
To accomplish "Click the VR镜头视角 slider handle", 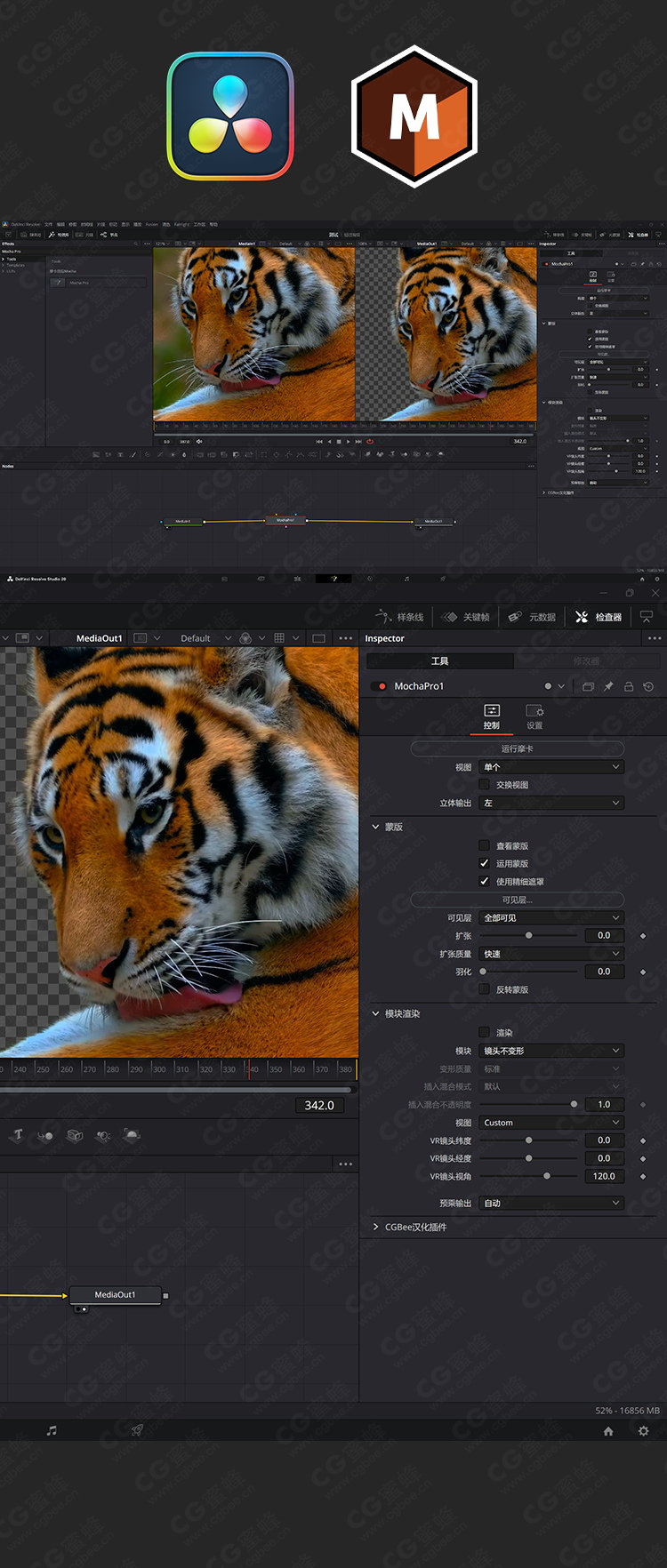I will pyautogui.click(x=547, y=1176).
